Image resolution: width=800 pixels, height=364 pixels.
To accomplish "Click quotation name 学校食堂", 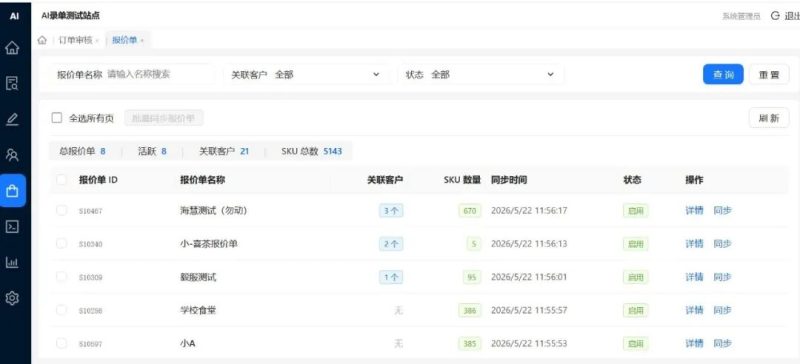I will pos(197,310).
